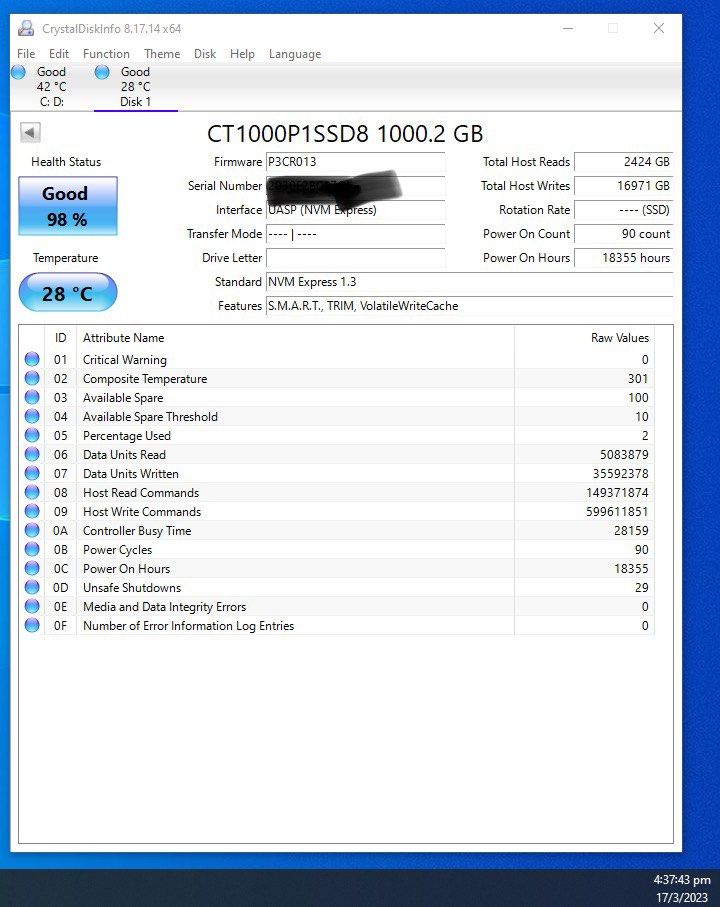The image size is (720, 907).
Task: Open the Language menu
Action: pyautogui.click(x=295, y=54)
